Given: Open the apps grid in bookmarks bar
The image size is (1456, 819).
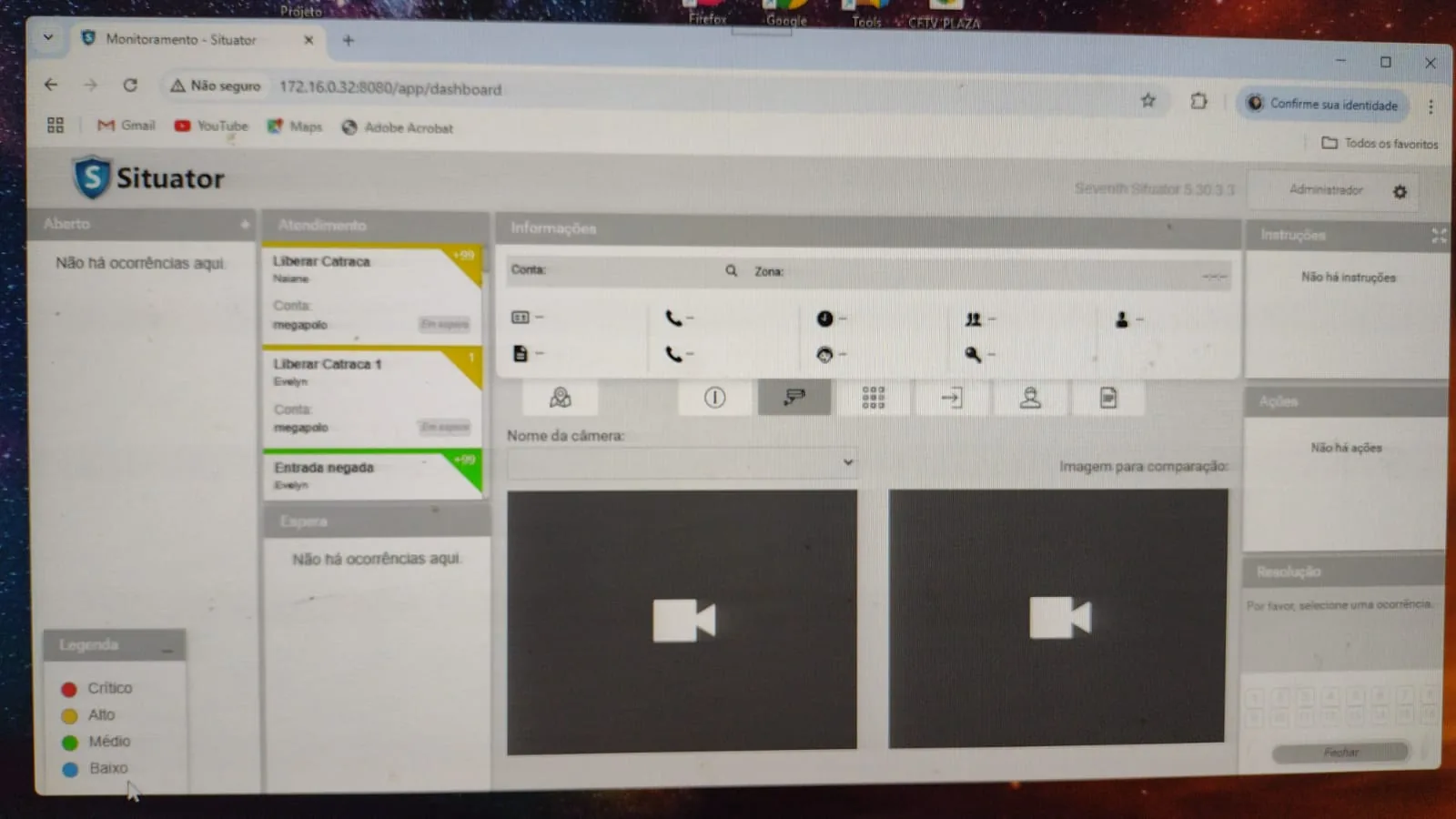Looking at the screenshot, I should coord(56,125).
